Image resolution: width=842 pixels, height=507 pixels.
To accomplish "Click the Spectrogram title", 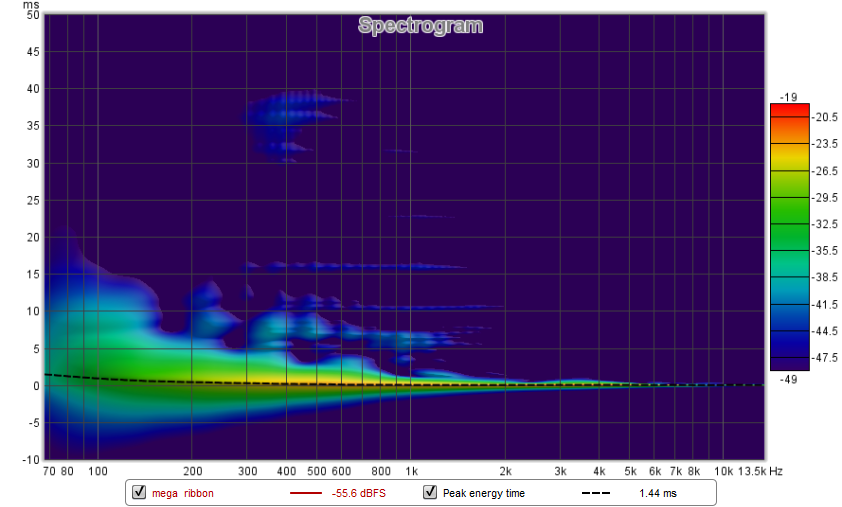I will point(420,25).
